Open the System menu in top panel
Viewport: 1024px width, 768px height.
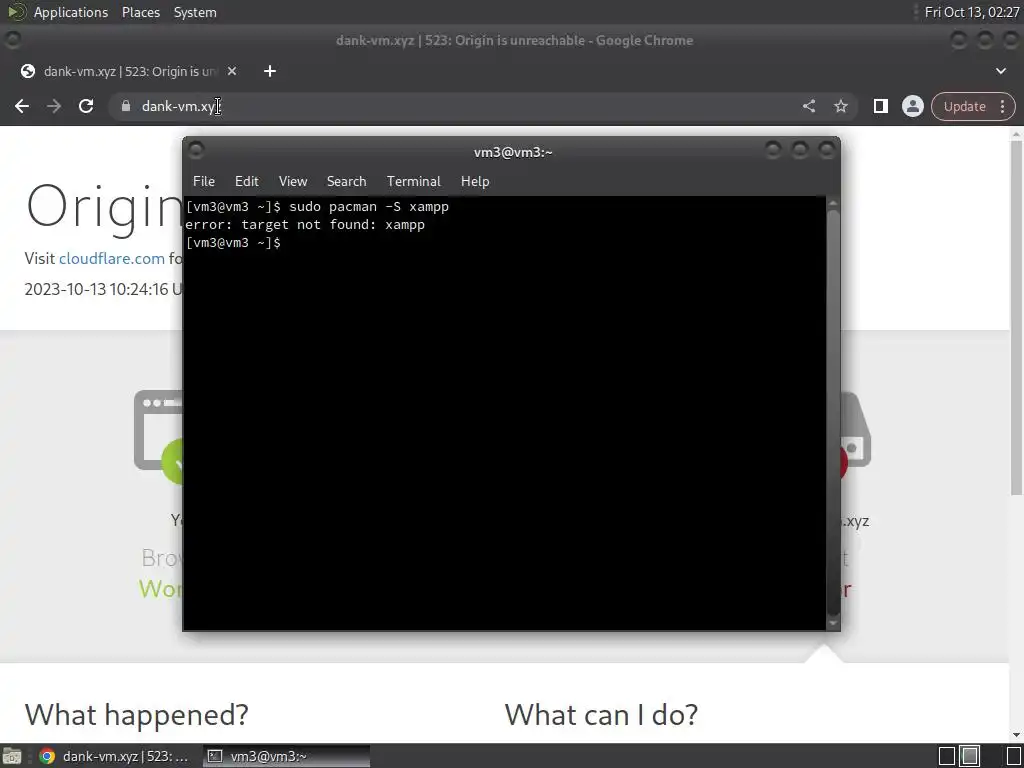click(195, 12)
